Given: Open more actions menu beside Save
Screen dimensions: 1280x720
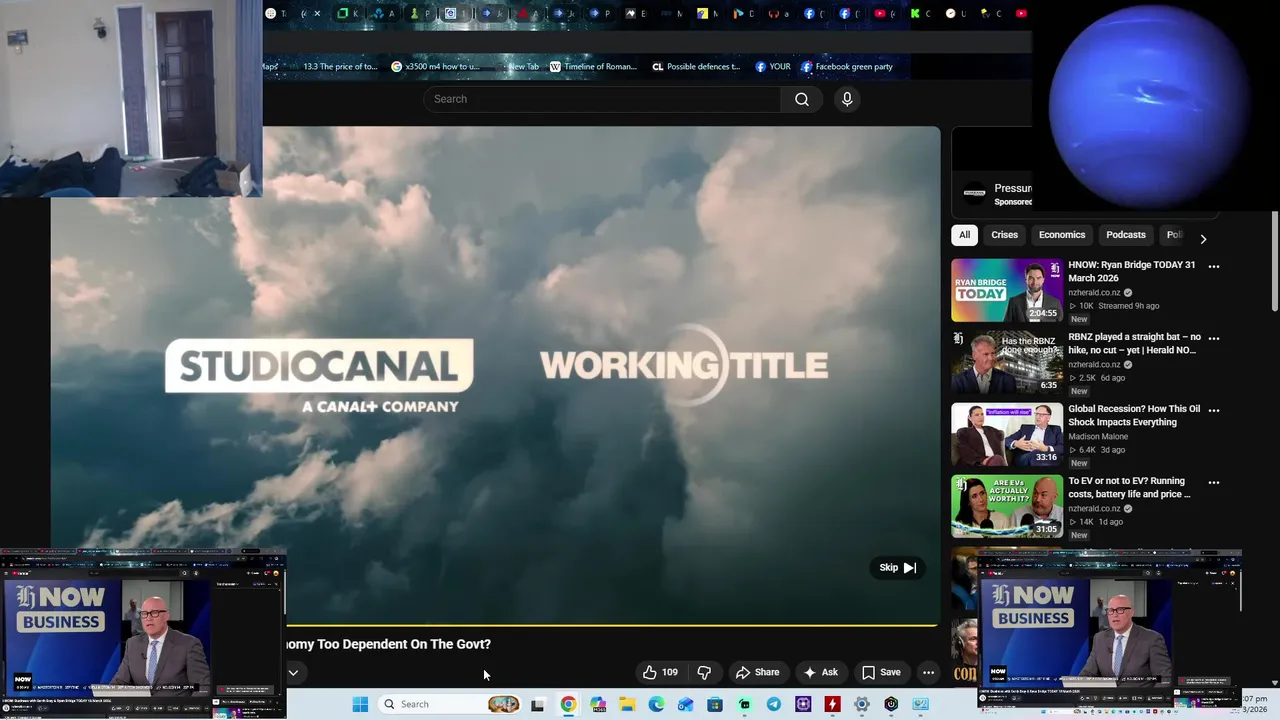Looking at the screenshot, I should pyautogui.click(x=928, y=673).
